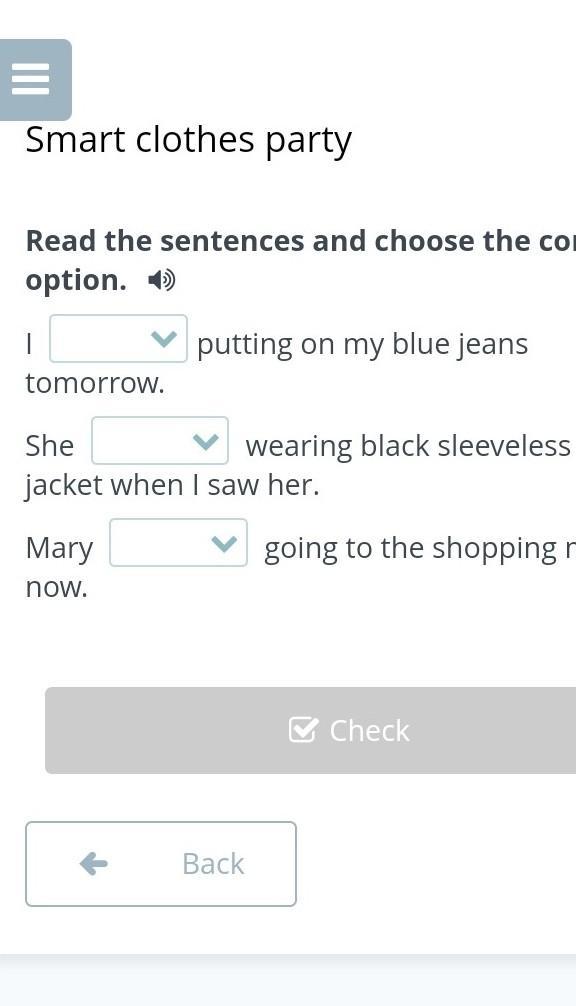This screenshot has height=1006, width=576.
Task: Click the word 'now.' below Mary
Action: (56, 588)
